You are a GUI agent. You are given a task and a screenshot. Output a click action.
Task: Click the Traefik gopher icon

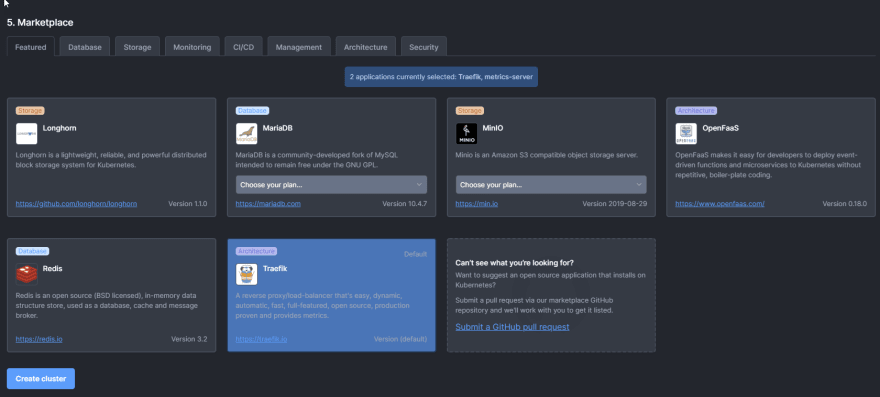246,274
